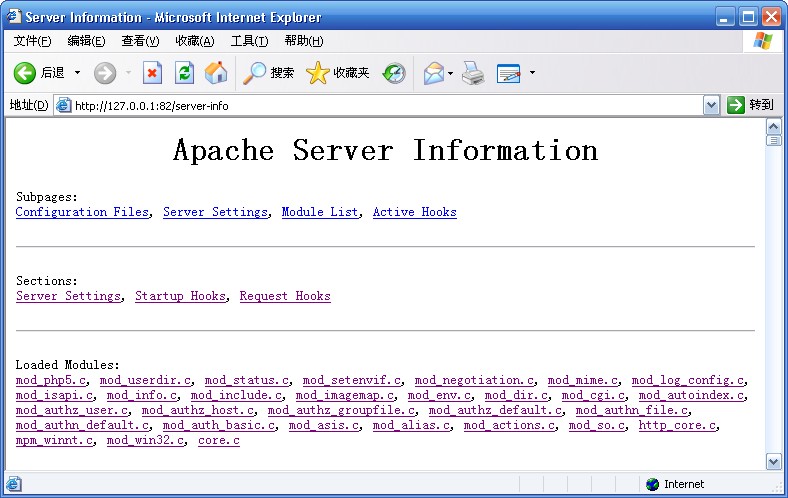The image size is (788, 498).
Task: Open the mod_authz_user.c module link
Action: [x=72, y=411]
